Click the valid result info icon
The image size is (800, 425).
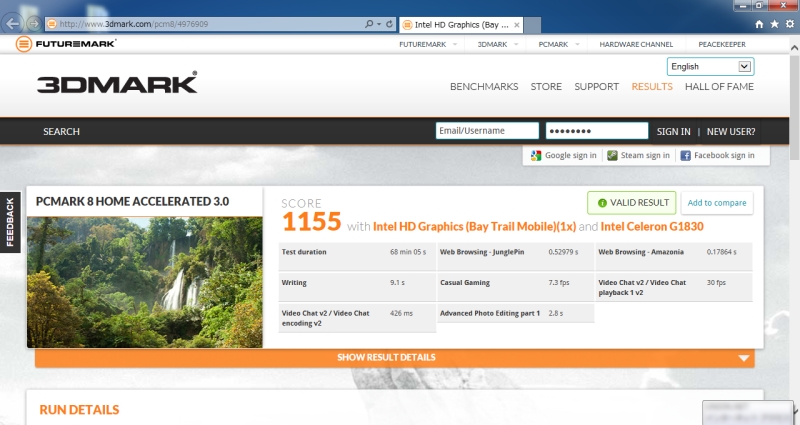coord(602,203)
